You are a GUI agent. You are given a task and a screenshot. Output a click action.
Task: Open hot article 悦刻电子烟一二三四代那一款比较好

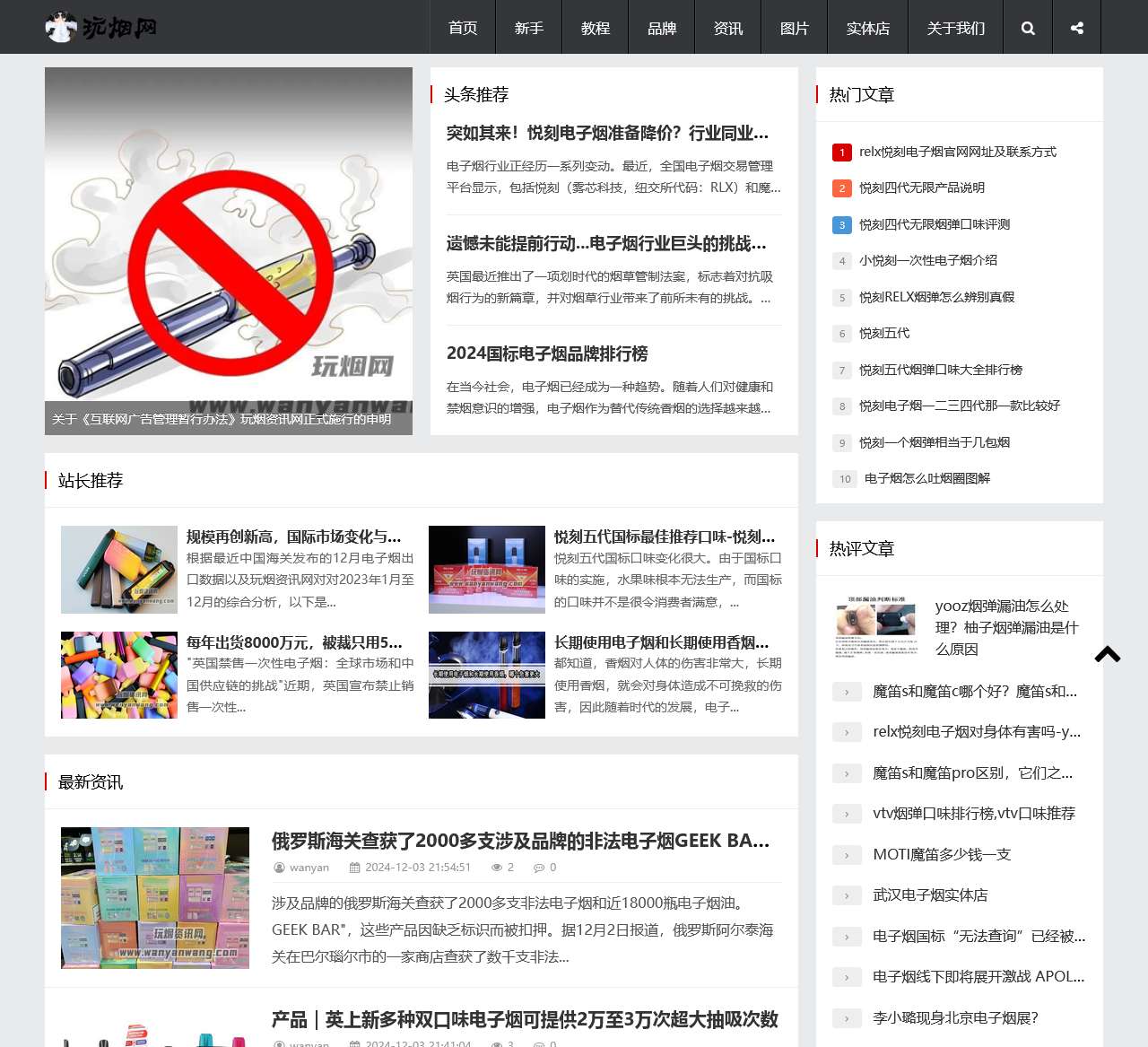click(x=960, y=406)
